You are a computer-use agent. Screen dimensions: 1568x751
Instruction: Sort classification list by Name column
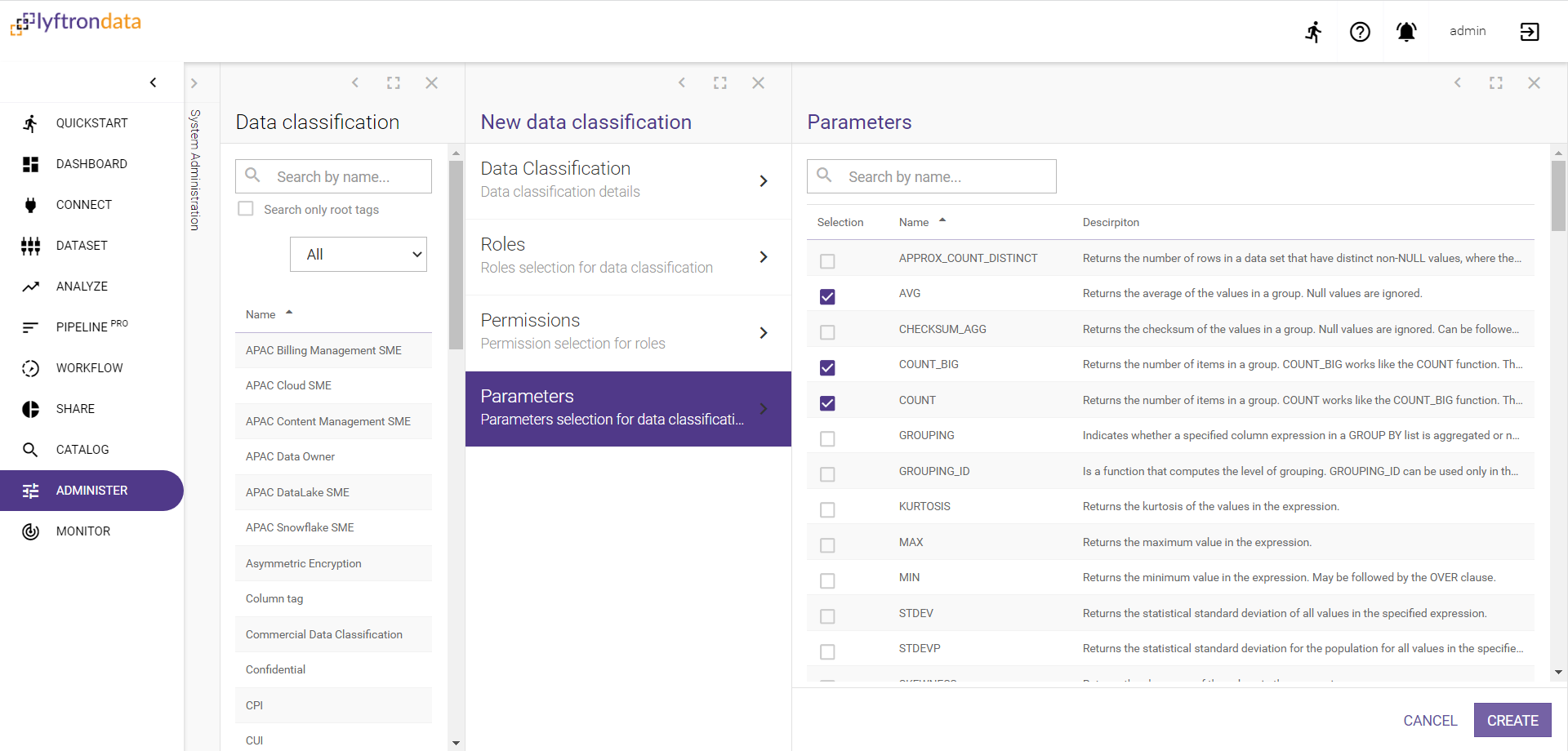(269, 314)
